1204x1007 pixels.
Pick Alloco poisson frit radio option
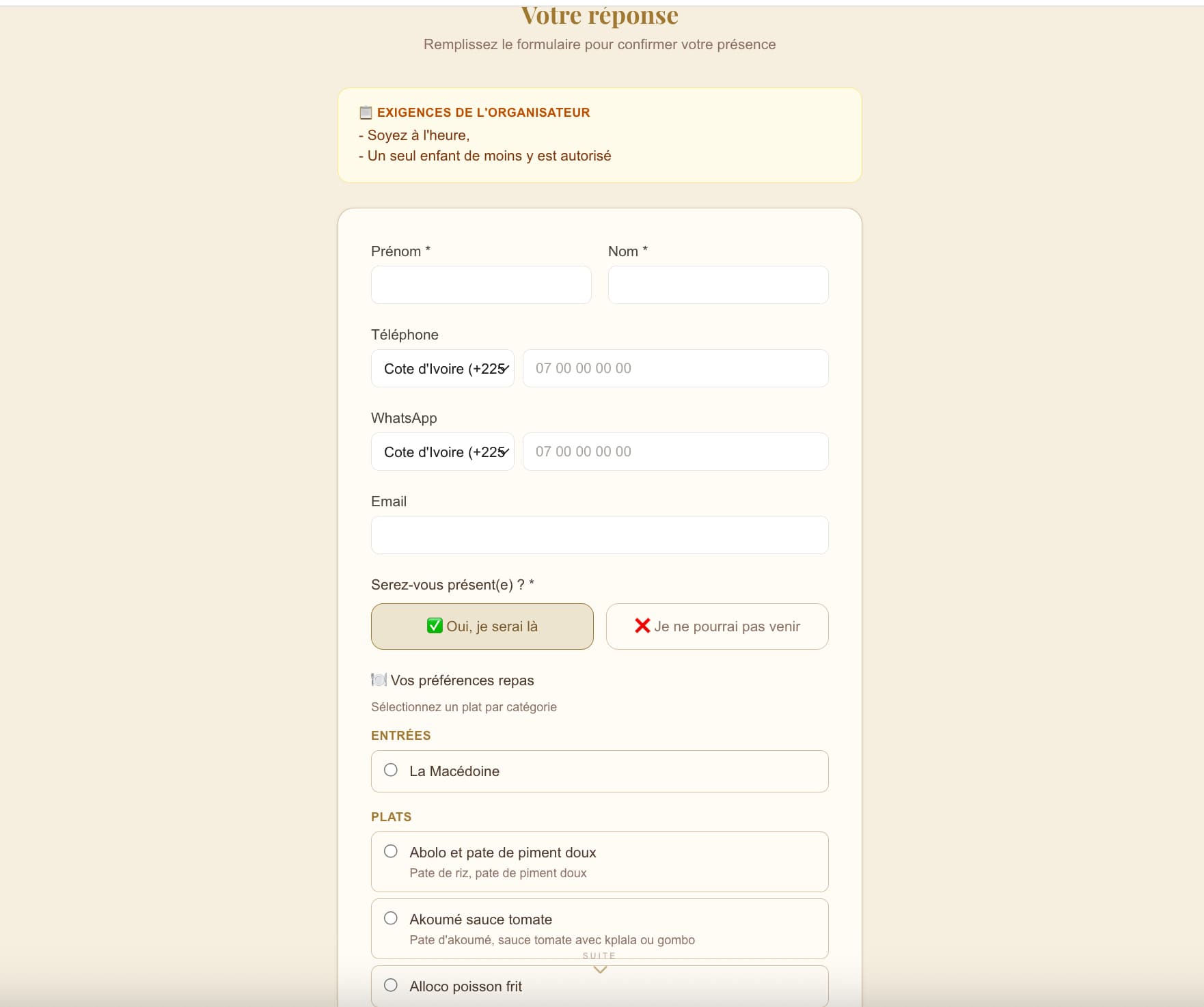click(x=391, y=985)
